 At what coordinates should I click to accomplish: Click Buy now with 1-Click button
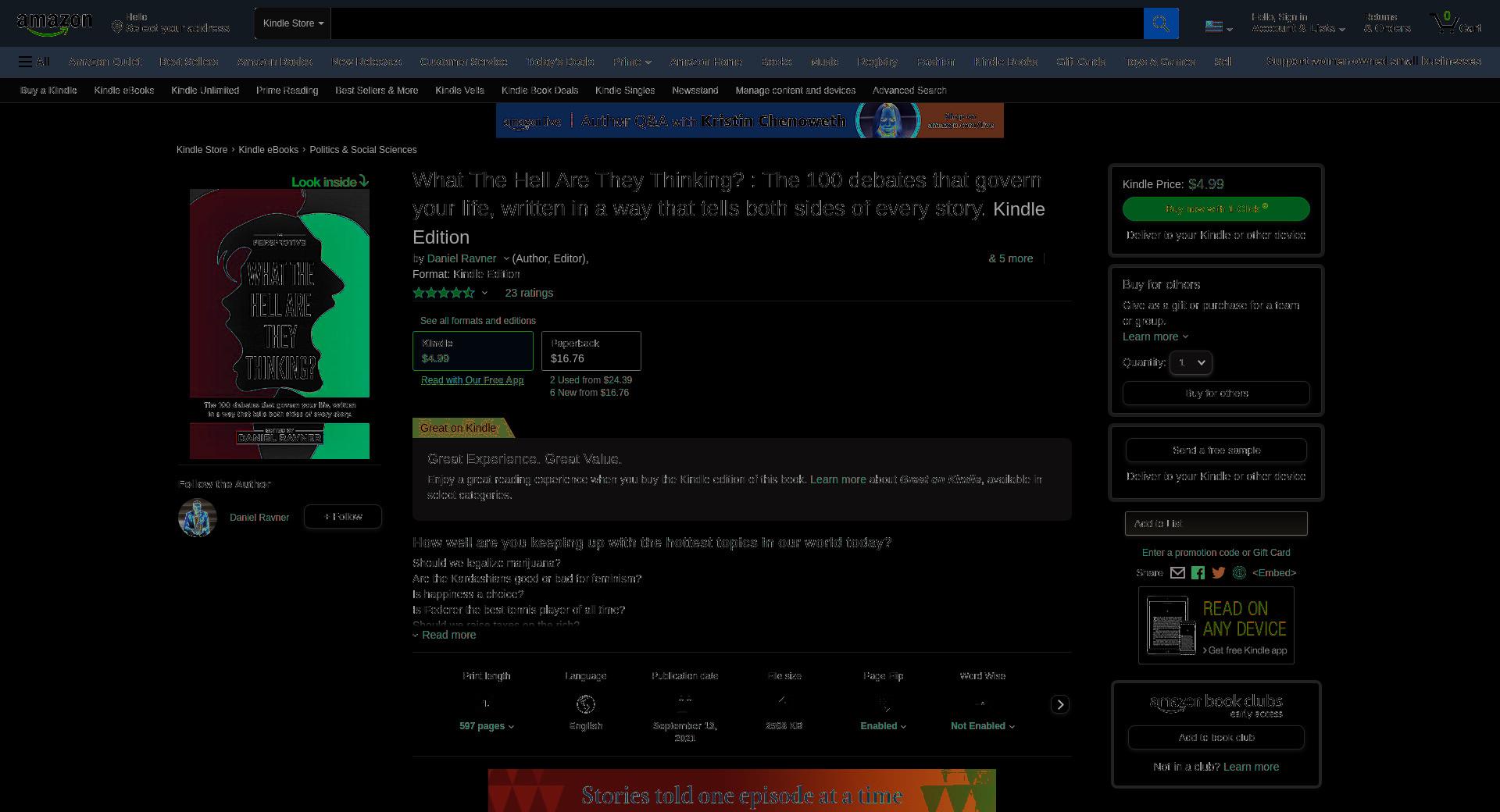1216,209
